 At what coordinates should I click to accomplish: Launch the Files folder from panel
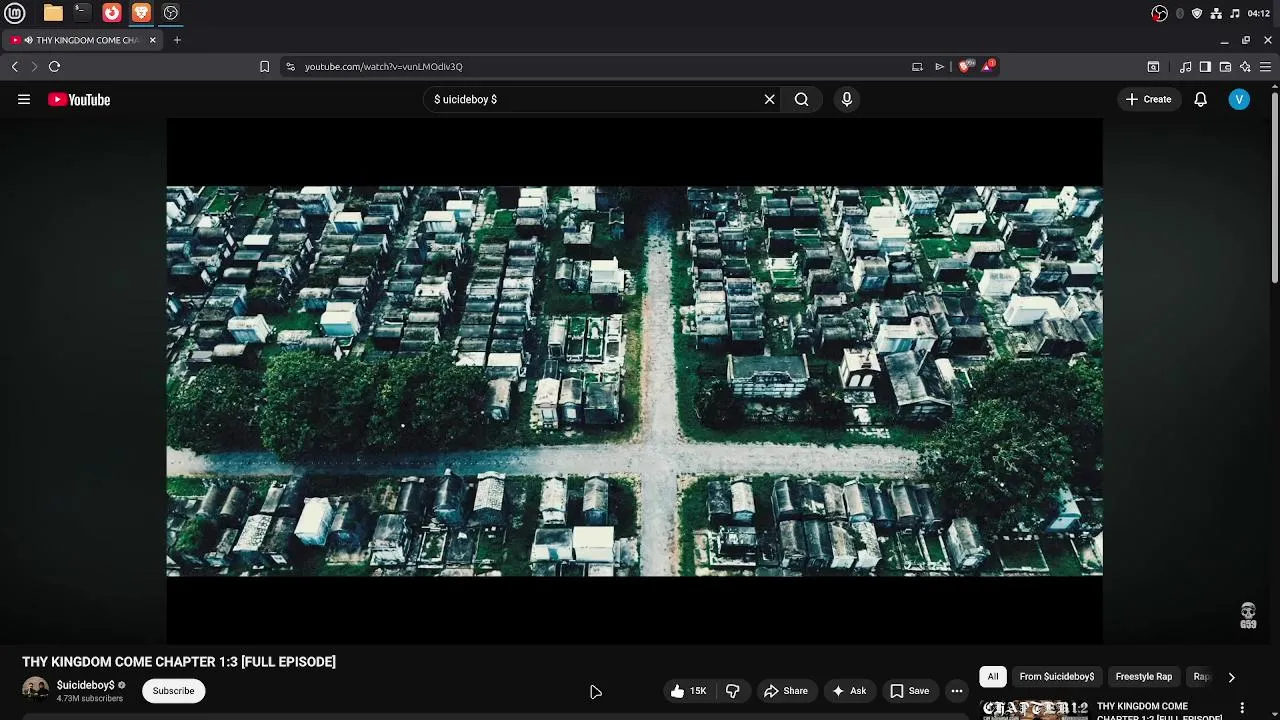(x=53, y=13)
